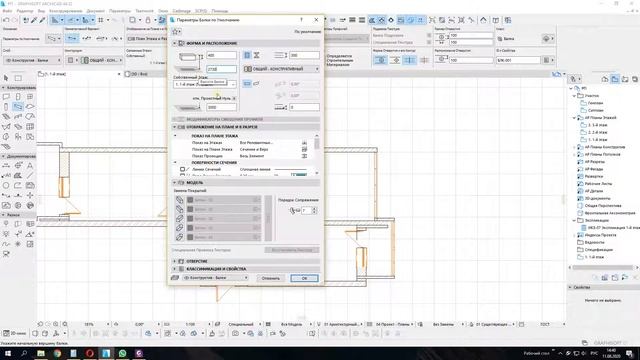
Task: Open Окно menu
Action: pos(163,11)
